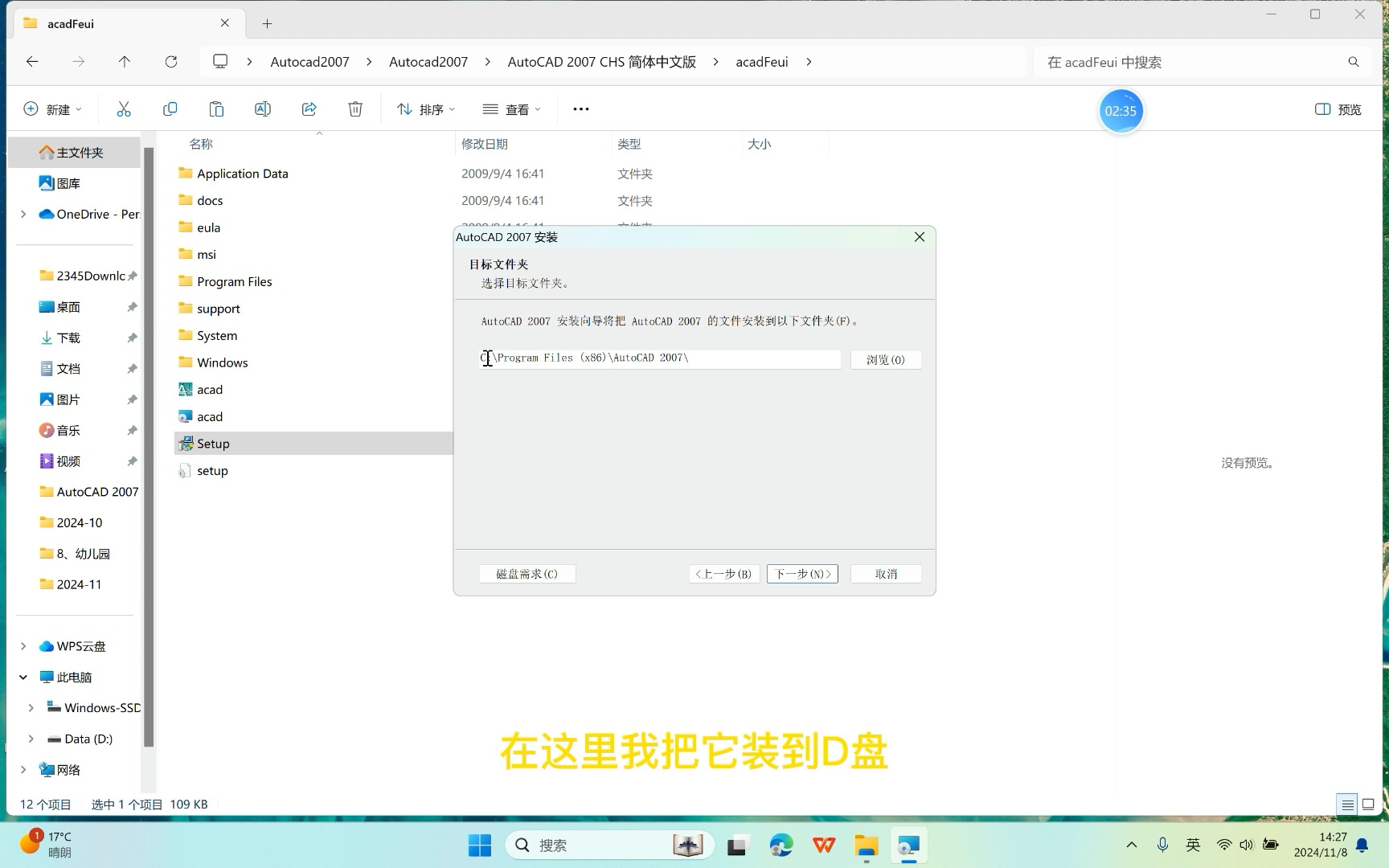Viewport: 1389px width, 868px height.
Task: Go back with the left arrow button
Action: (32, 62)
